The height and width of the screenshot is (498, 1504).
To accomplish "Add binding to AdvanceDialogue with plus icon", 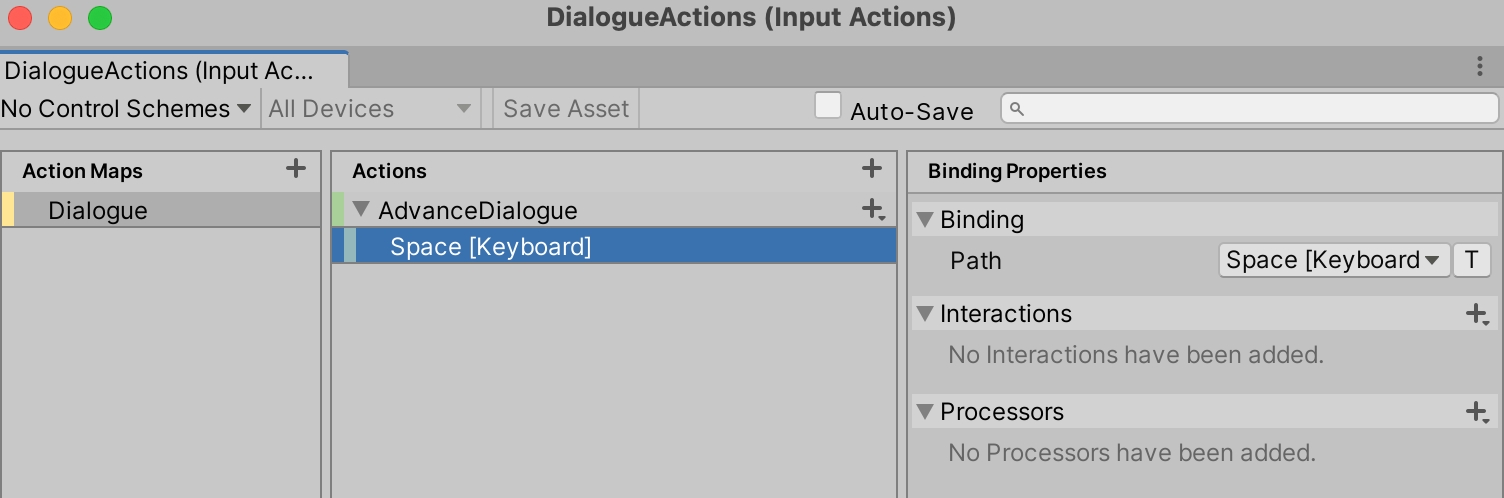I will 873,210.
